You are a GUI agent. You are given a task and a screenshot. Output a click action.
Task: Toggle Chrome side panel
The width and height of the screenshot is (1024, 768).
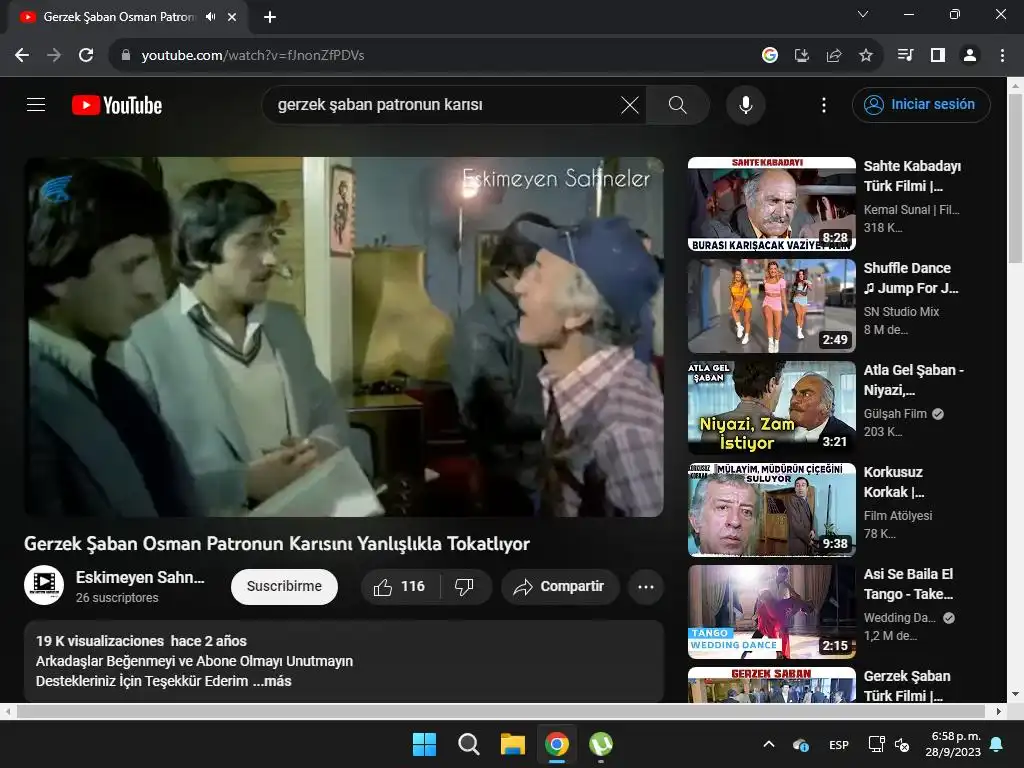938,55
